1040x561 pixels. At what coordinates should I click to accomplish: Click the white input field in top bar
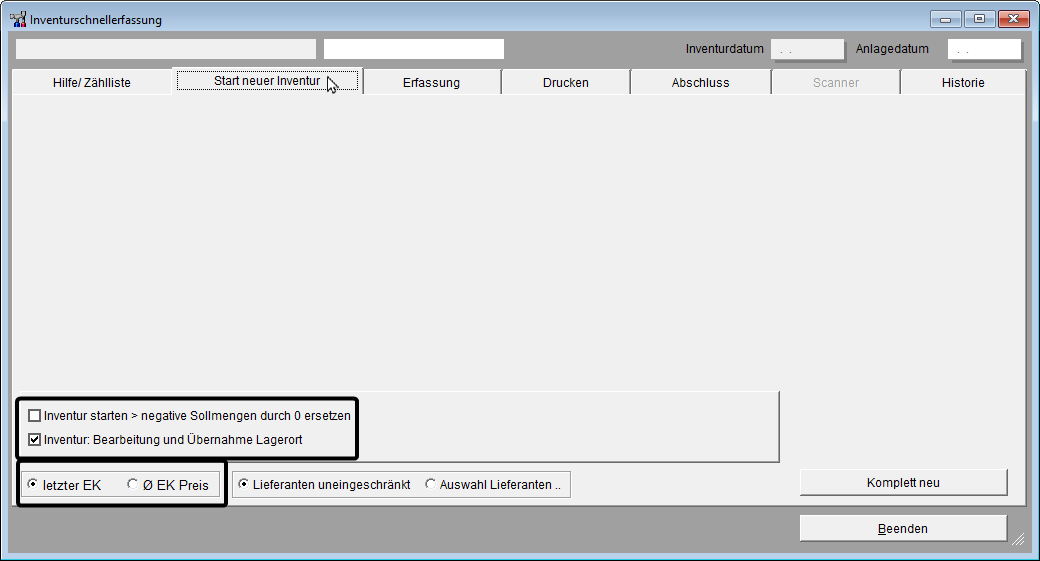click(x=414, y=49)
